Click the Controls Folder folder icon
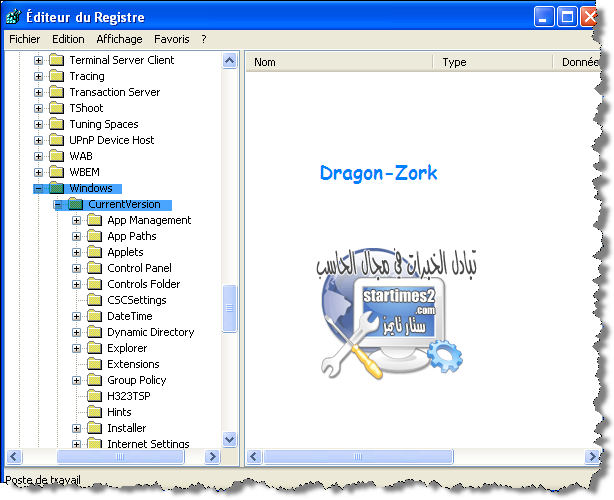This screenshot has width=614, height=500. coord(94,284)
